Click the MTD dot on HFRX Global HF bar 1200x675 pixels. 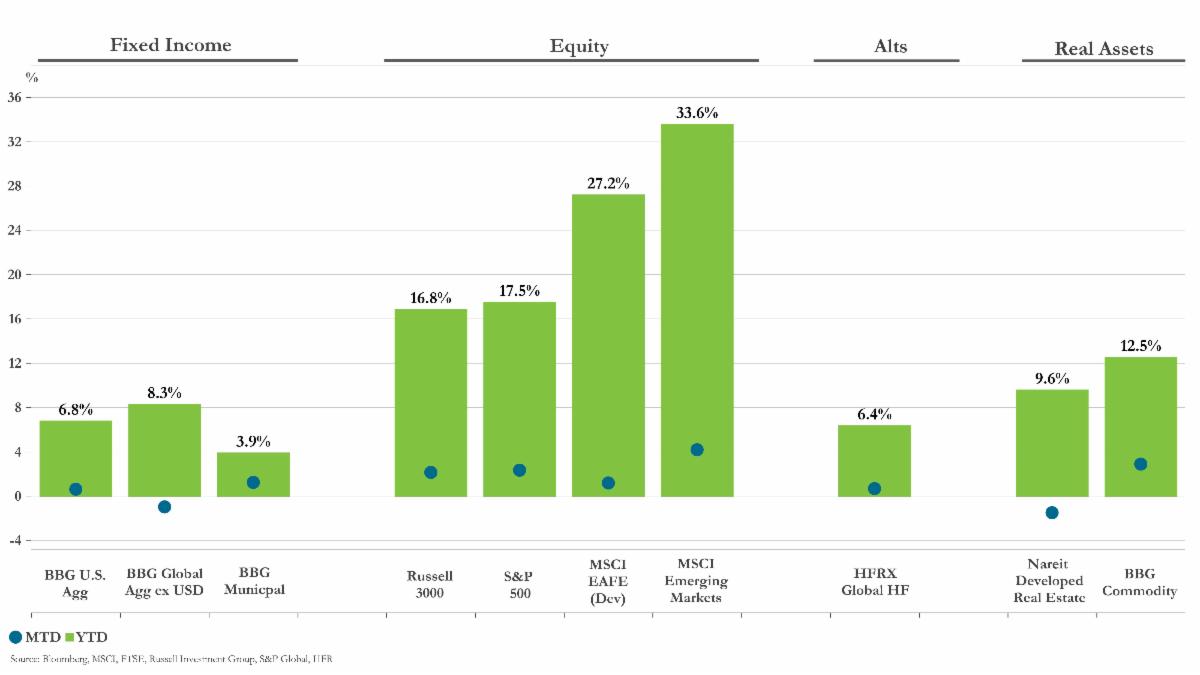[874, 489]
